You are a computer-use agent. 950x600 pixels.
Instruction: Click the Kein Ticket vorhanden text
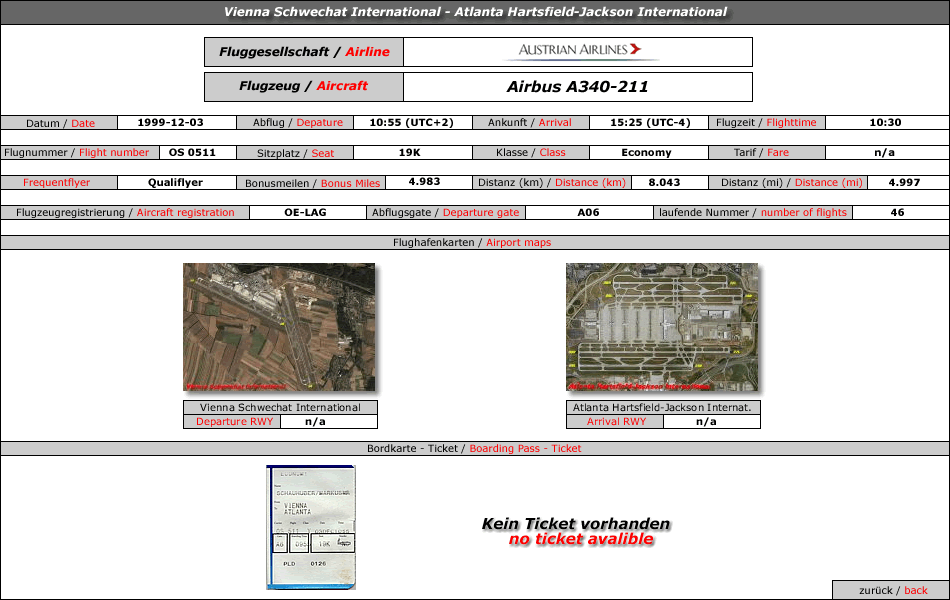(x=576, y=524)
